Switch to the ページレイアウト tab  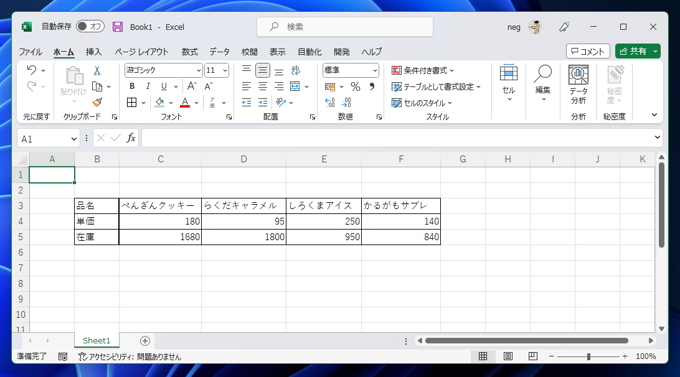[141, 52]
